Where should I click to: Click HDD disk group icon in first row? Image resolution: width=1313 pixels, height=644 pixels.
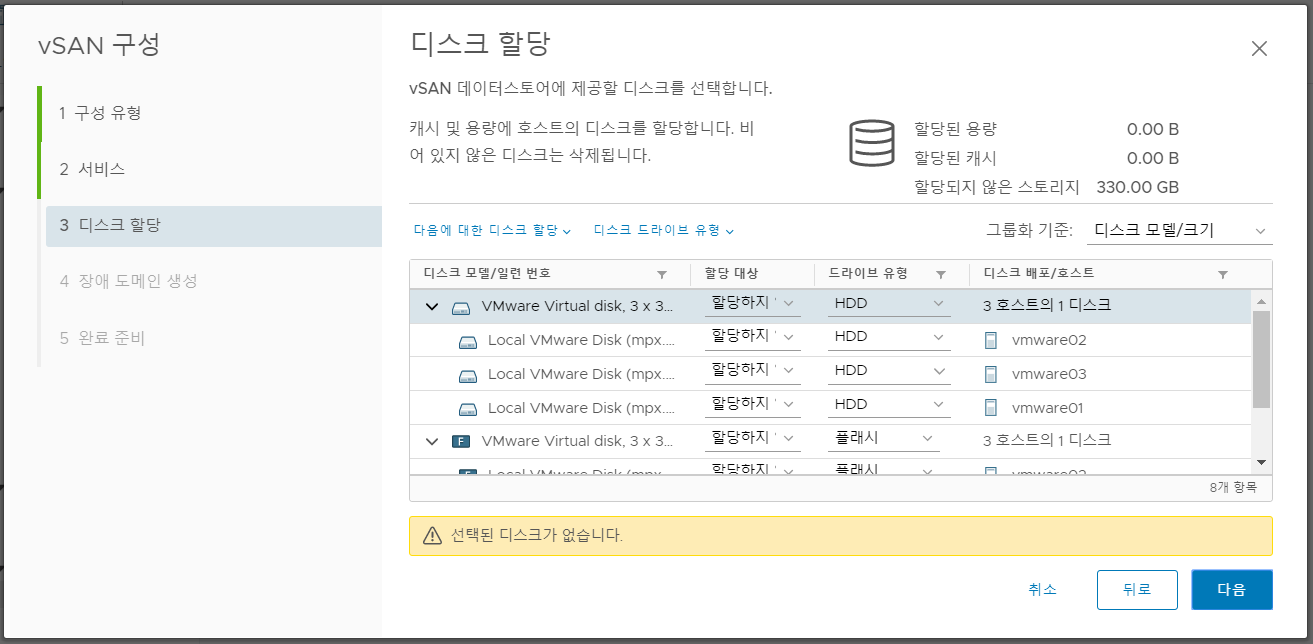(x=461, y=307)
